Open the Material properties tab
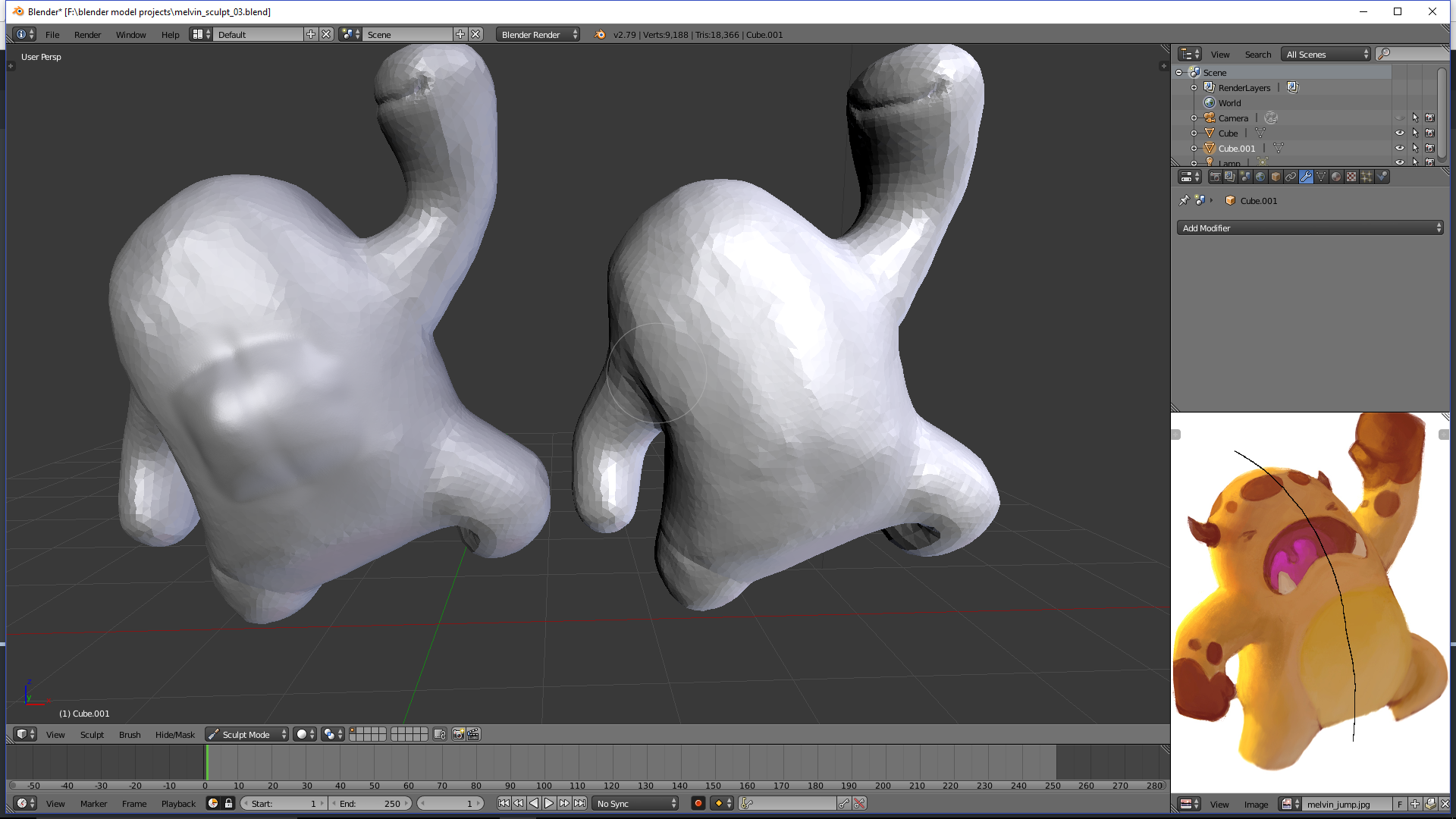 pos(1336,177)
